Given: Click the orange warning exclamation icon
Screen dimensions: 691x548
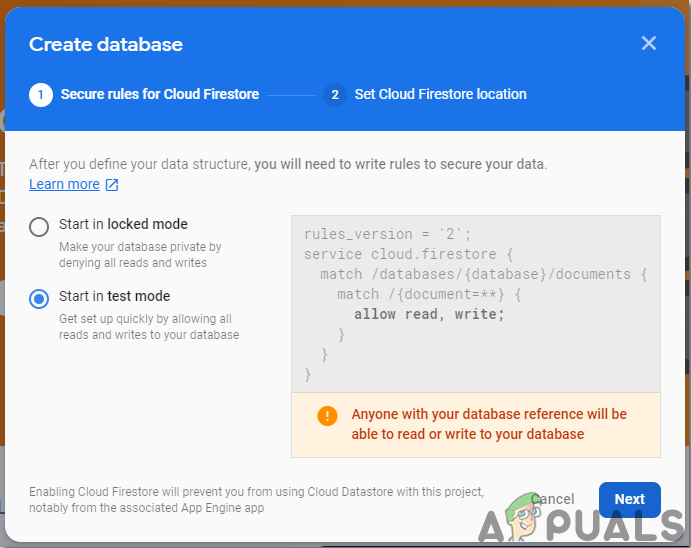Looking at the screenshot, I should pos(327,415).
